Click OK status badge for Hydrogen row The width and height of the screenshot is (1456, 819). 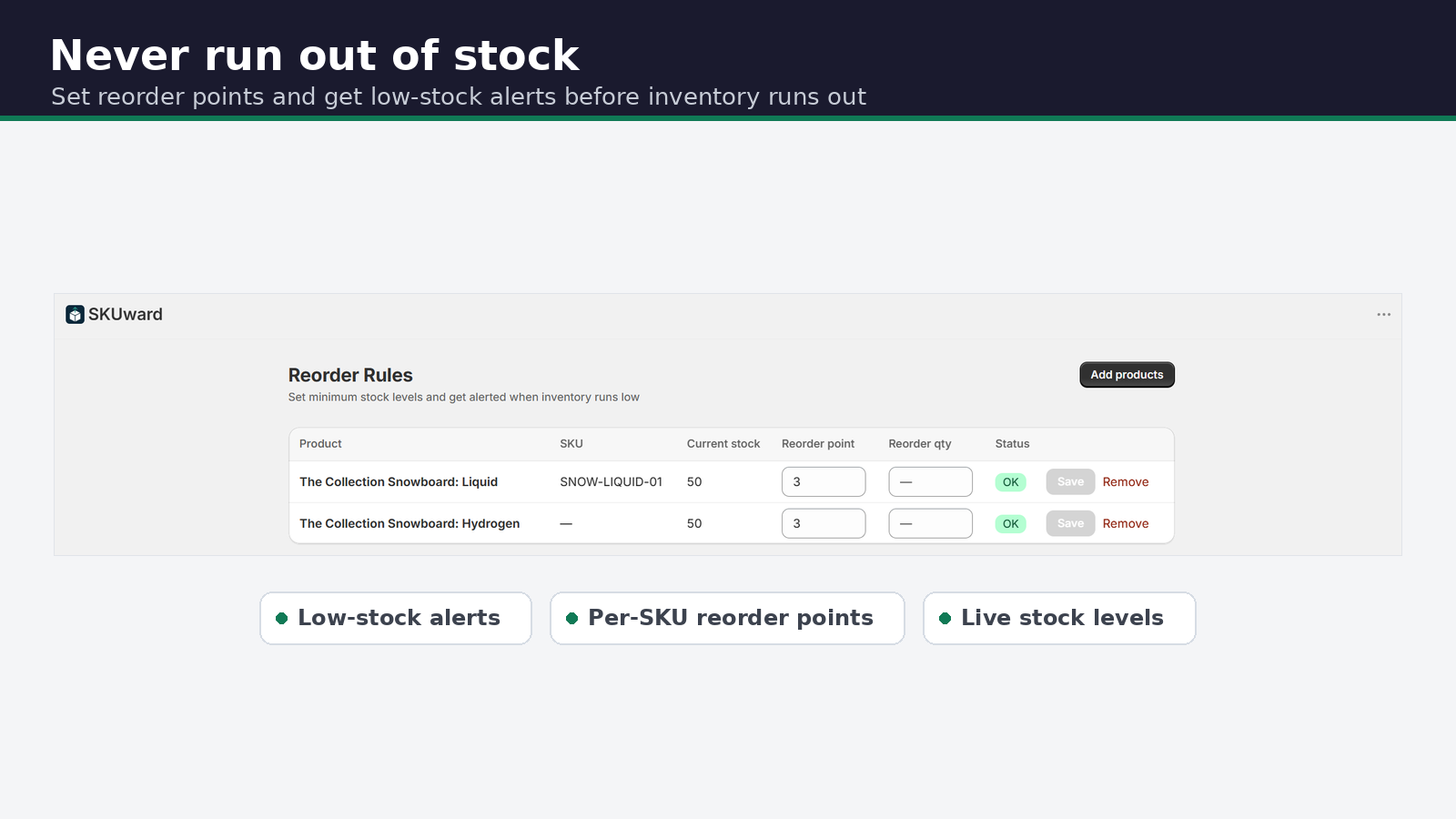[x=1010, y=524]
